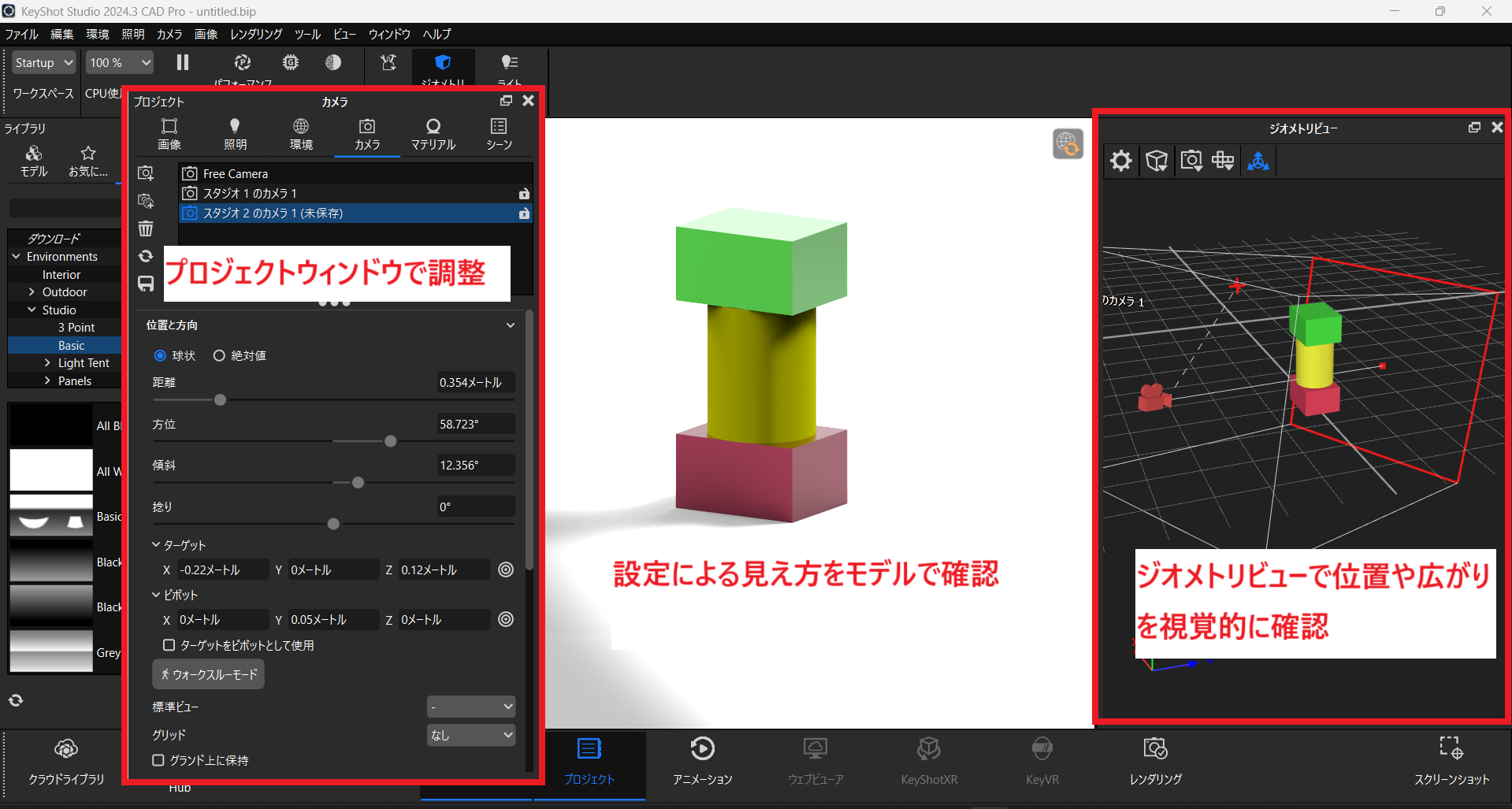Expand the Outdoor environments folder
This screenshot has height=809, width=1512.
32,292
